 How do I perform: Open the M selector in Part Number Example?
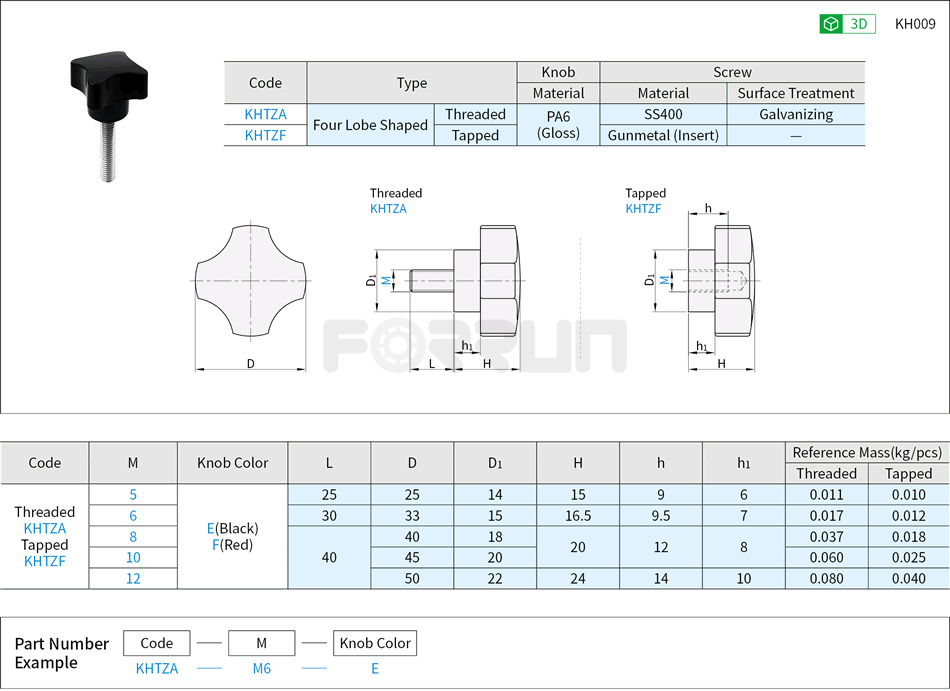pyautogui.click(x=262, y=643)
